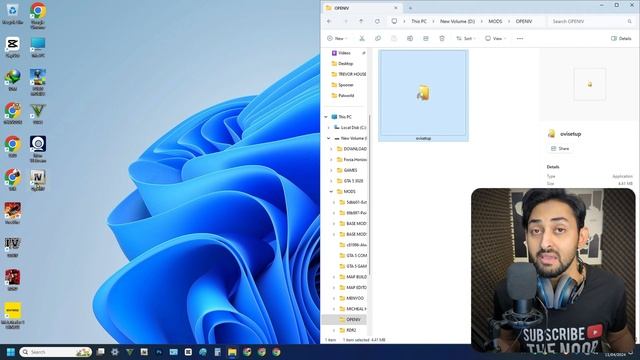Click the New Volume (D:) breadcrumb

tap(457, 21)
